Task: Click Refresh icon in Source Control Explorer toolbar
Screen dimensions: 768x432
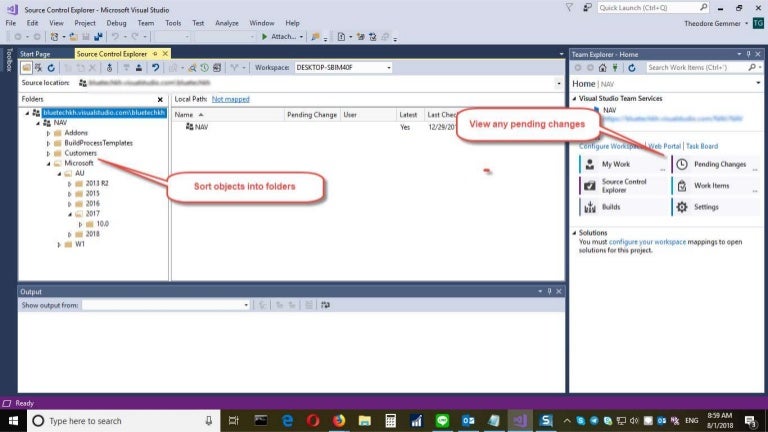Action: pyautogui.click(x=52, y=68)
